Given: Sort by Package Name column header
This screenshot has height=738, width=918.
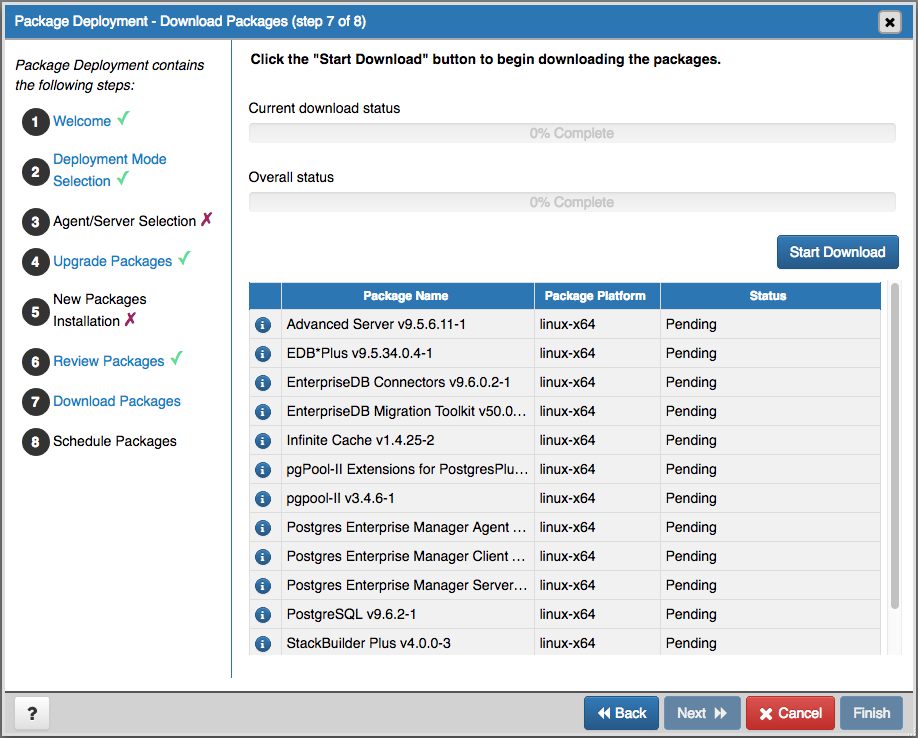Looking at the screenshot, I should [x=407, y=296].
